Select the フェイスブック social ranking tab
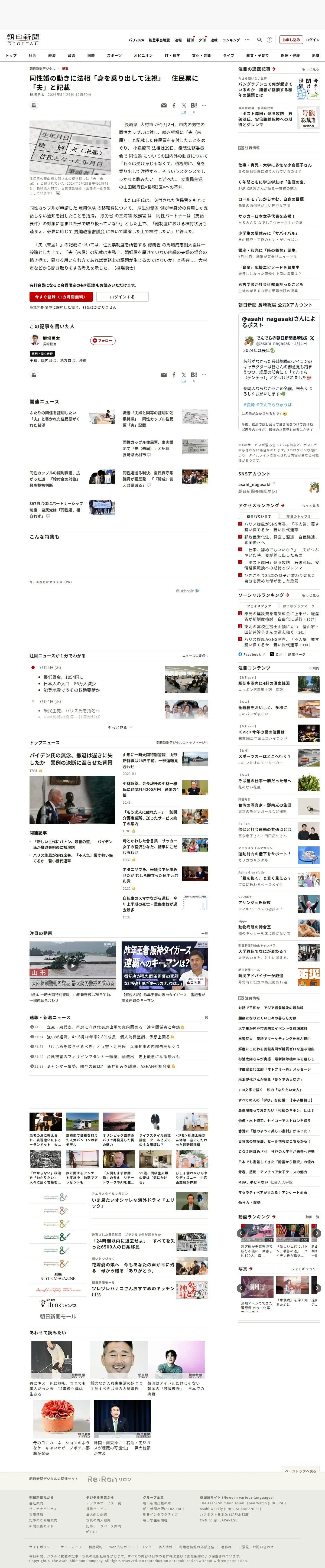Screen dimensions: 325x1568 point(259,606)
